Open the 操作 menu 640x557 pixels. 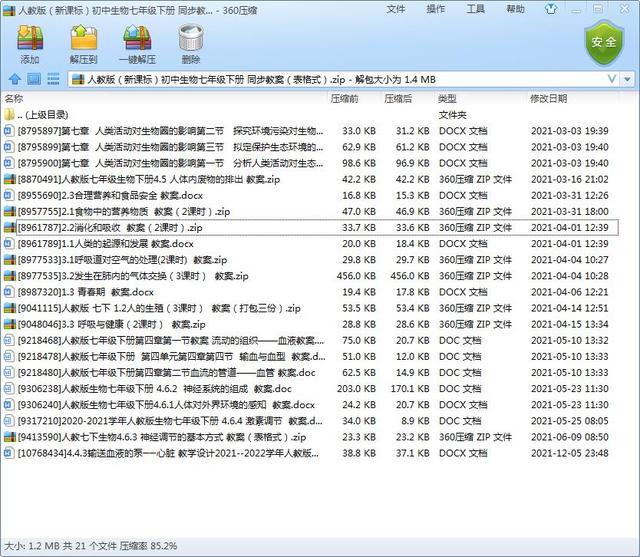tap(436, 9)
